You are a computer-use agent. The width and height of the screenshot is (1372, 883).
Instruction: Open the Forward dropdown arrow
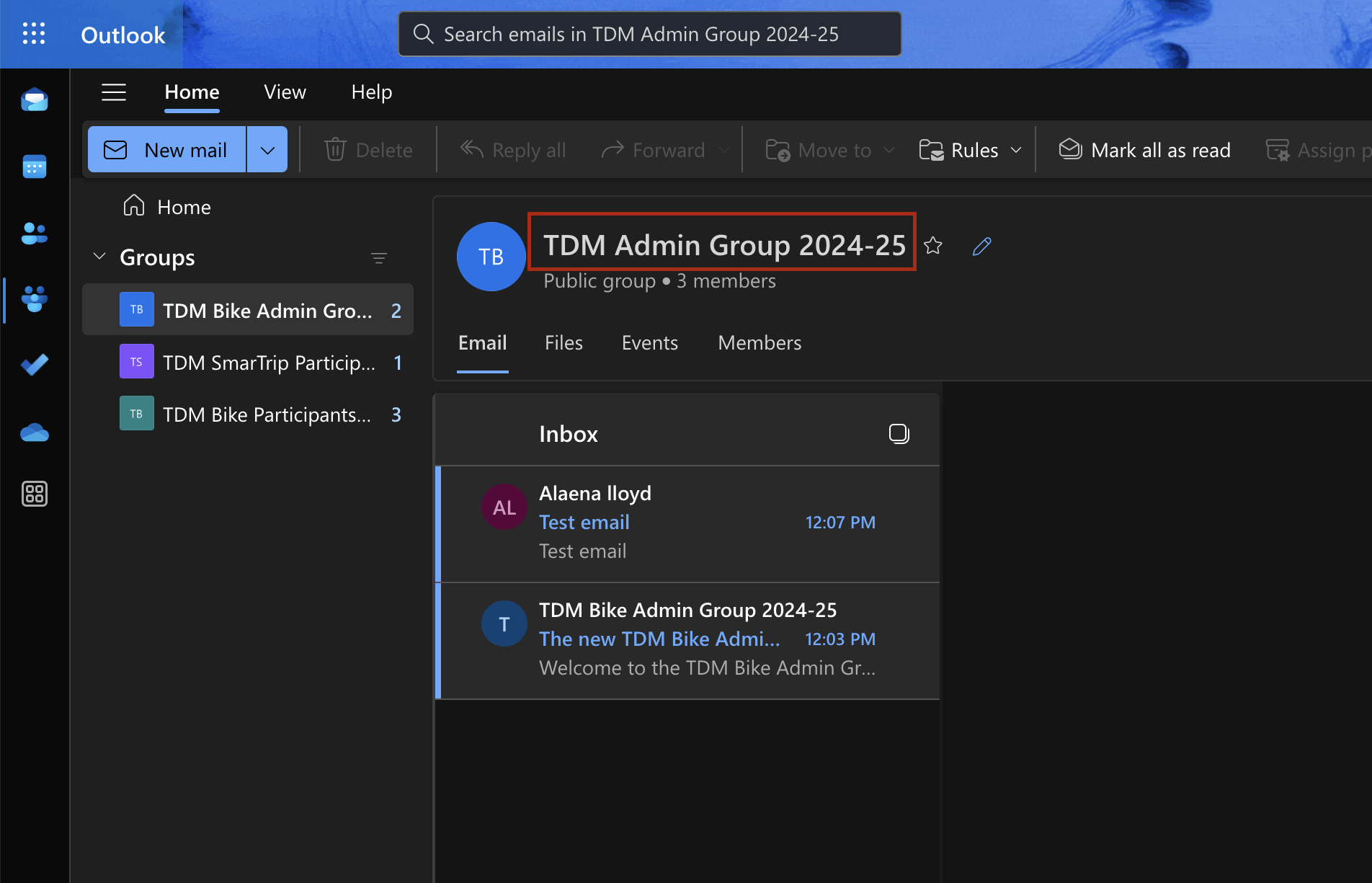724,150
